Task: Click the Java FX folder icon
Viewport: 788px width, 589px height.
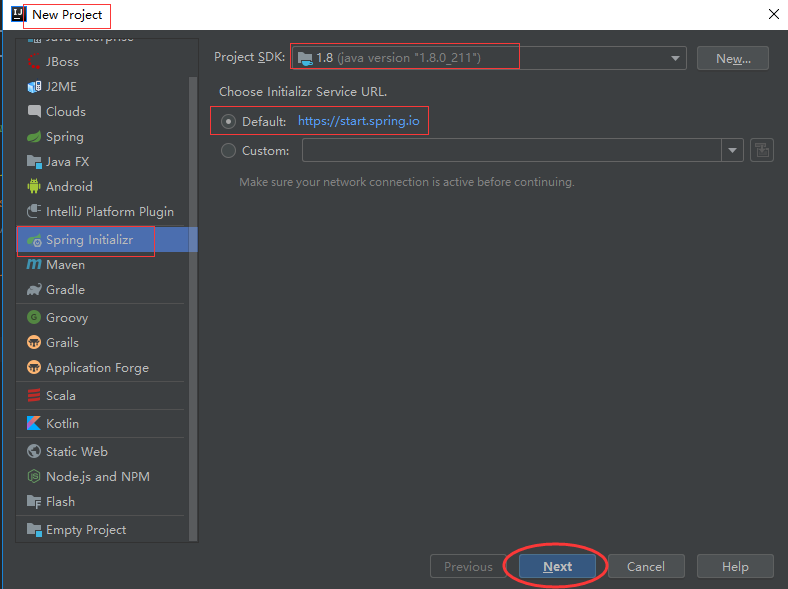Action: coord(34,162)
